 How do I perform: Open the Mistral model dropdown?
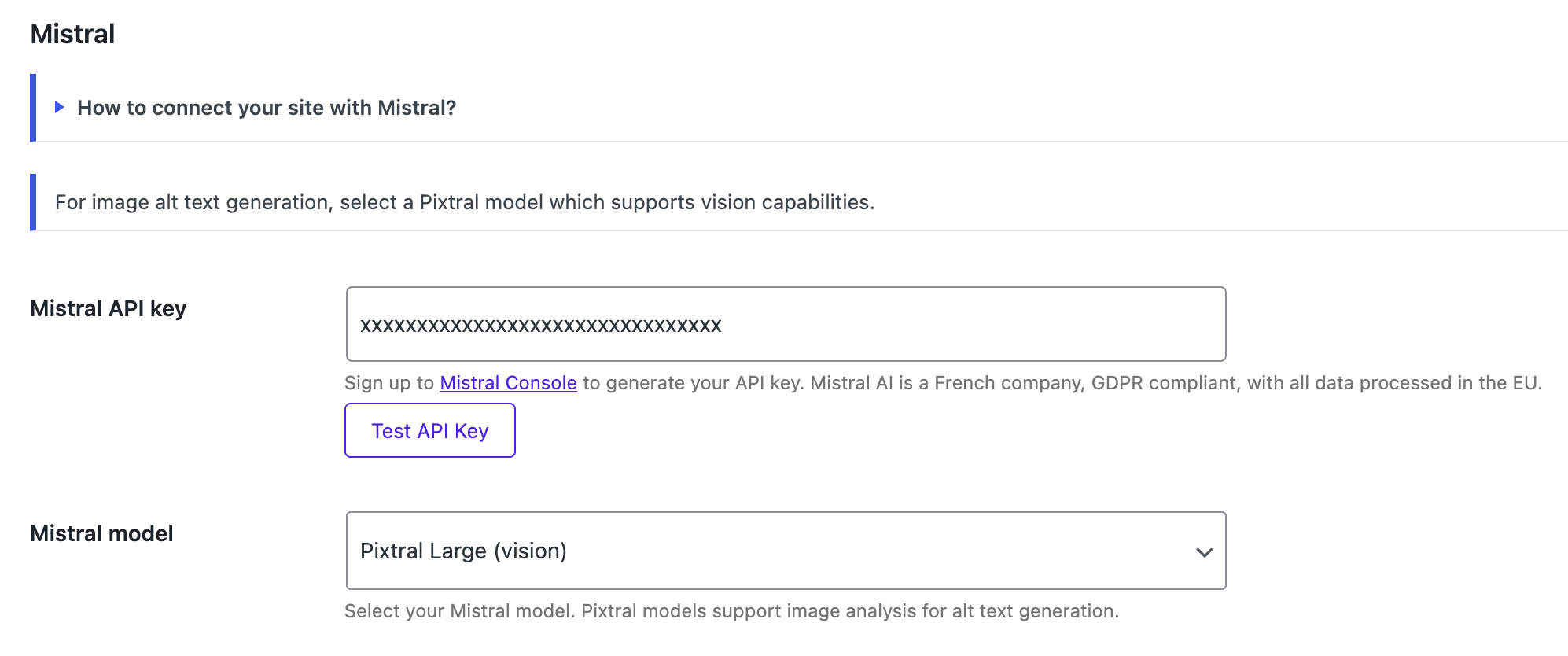pyautogui.click(x=786, y=551)
